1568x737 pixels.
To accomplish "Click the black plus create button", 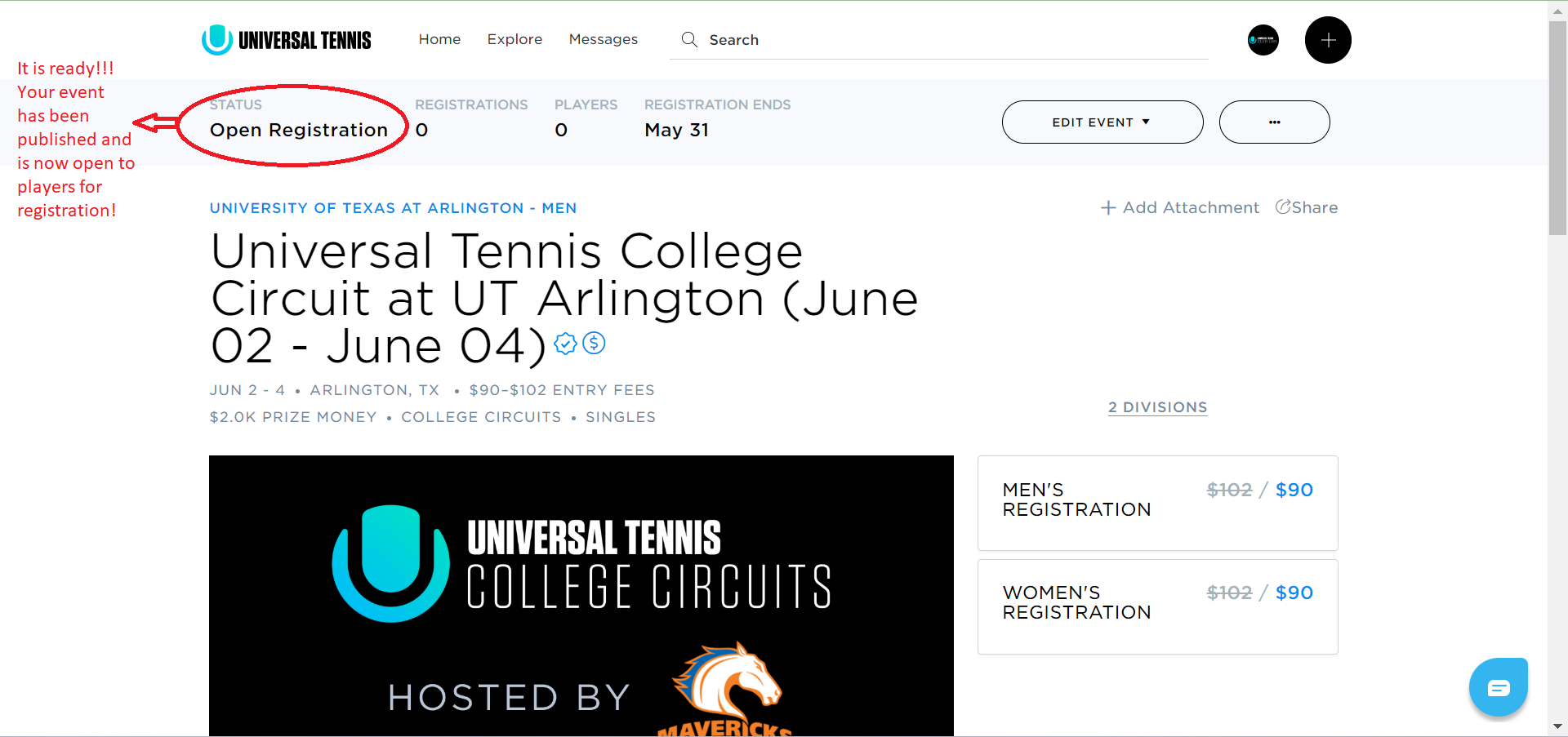I will 1328,40.
